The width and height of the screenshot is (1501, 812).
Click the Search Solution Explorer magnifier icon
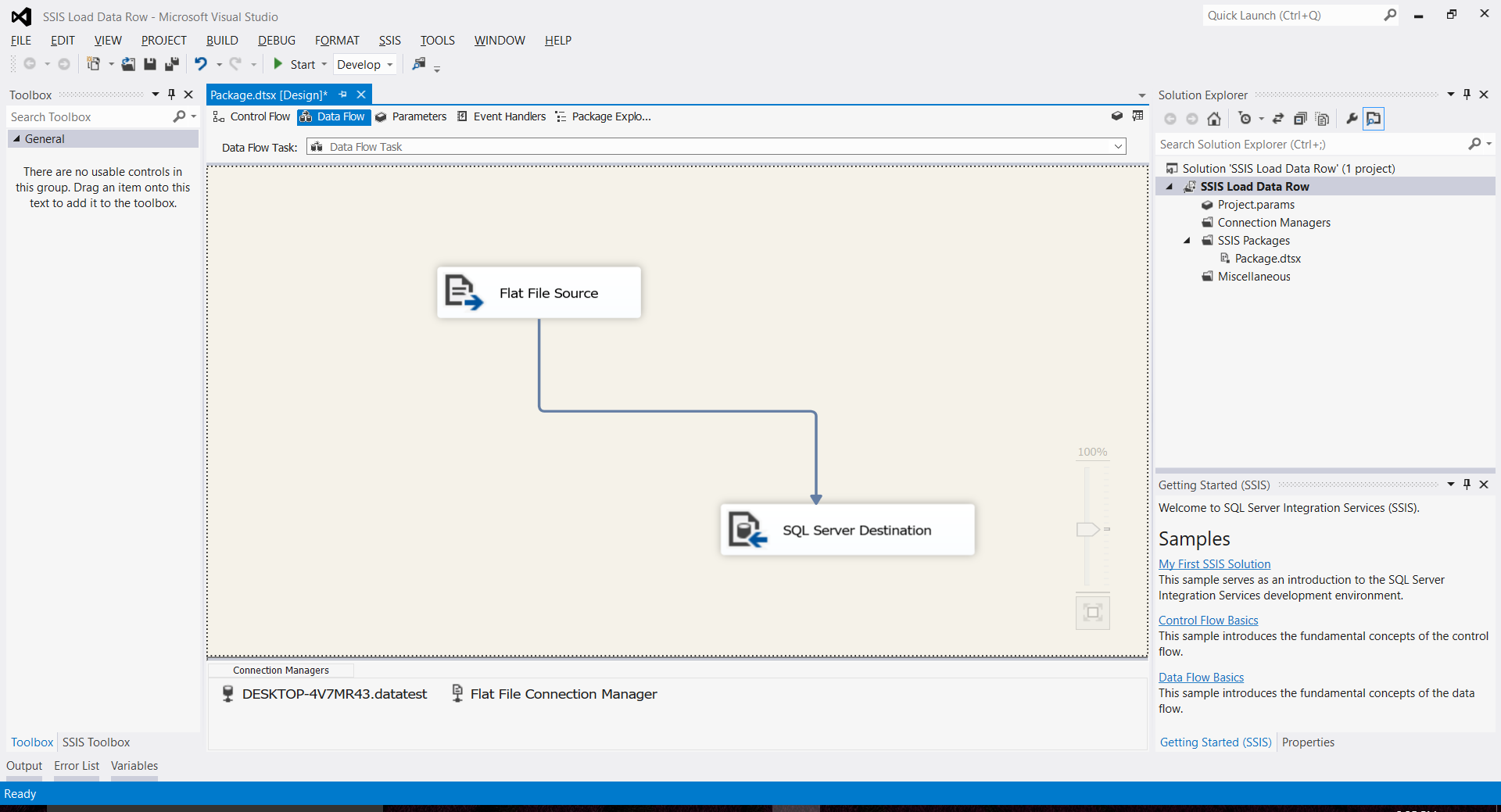click(x=1474, y=144)
